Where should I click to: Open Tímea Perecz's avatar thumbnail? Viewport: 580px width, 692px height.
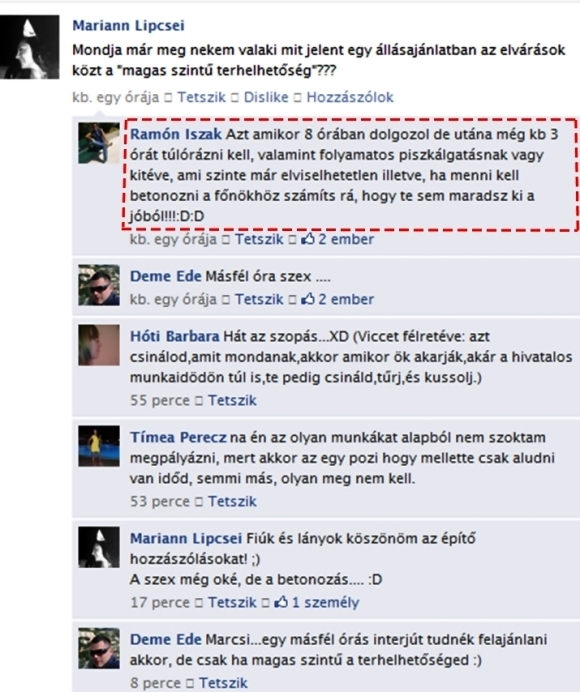point(99,446)
